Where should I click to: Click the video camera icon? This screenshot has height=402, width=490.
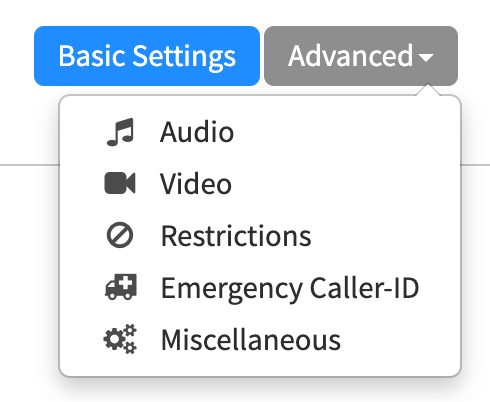[120, 183]
